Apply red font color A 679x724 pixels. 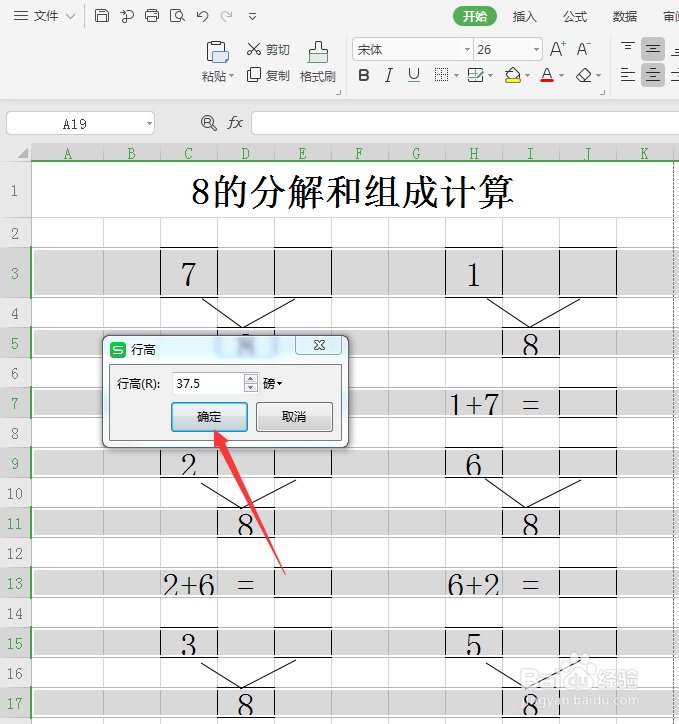(547, 75)
